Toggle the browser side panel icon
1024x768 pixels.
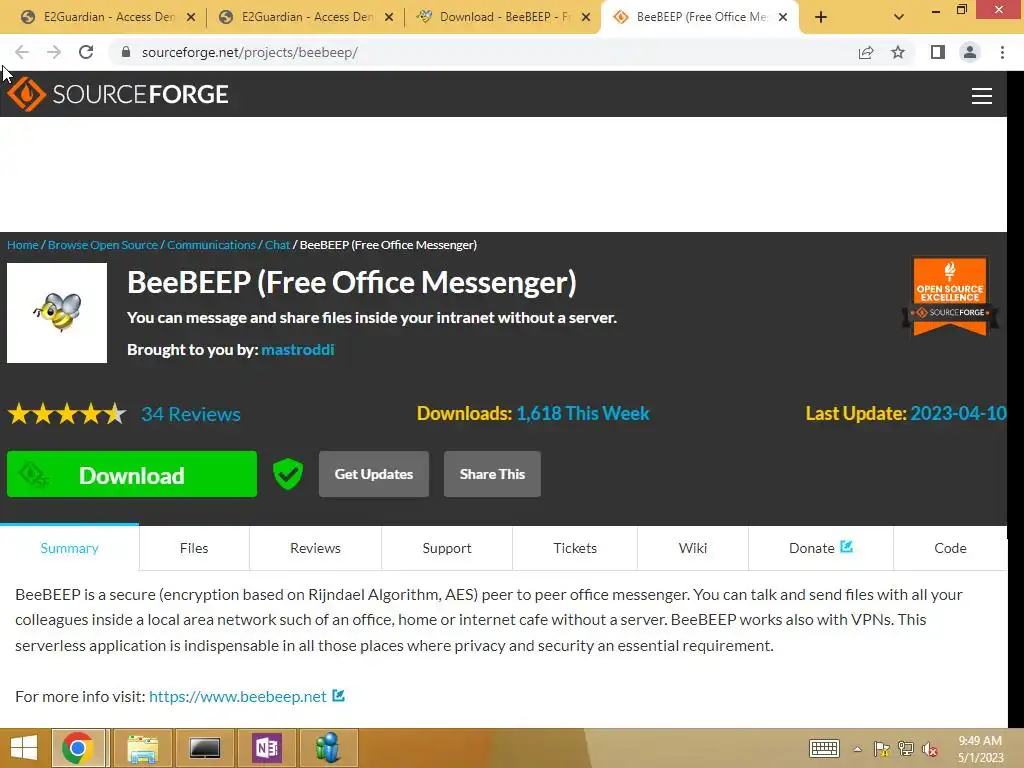click(x=938, y=52)
